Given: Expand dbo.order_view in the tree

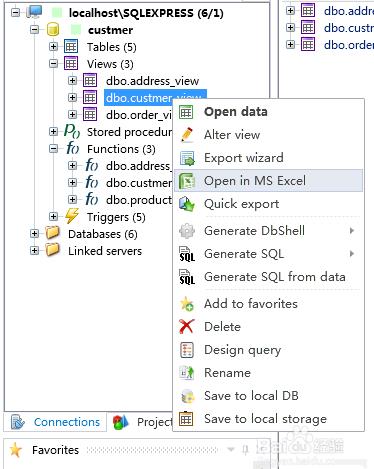Looking at the screenshot, I should point(72,115).
